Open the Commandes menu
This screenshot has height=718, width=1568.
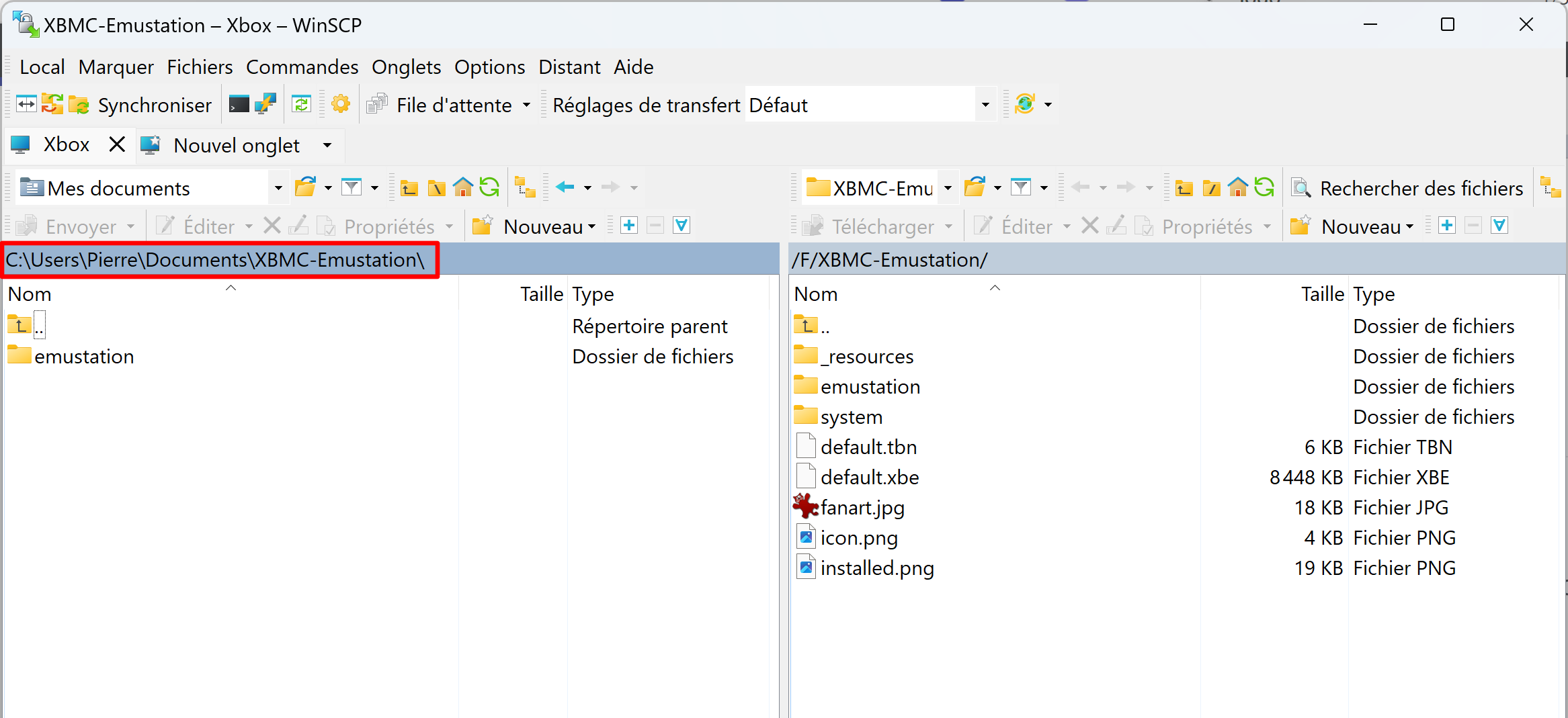[302, 67]
